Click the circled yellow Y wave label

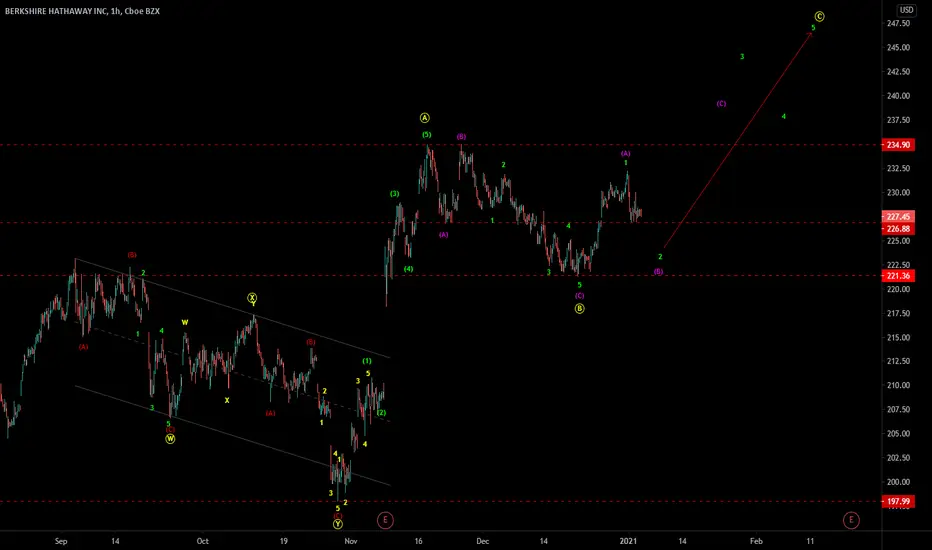(338, 524)
